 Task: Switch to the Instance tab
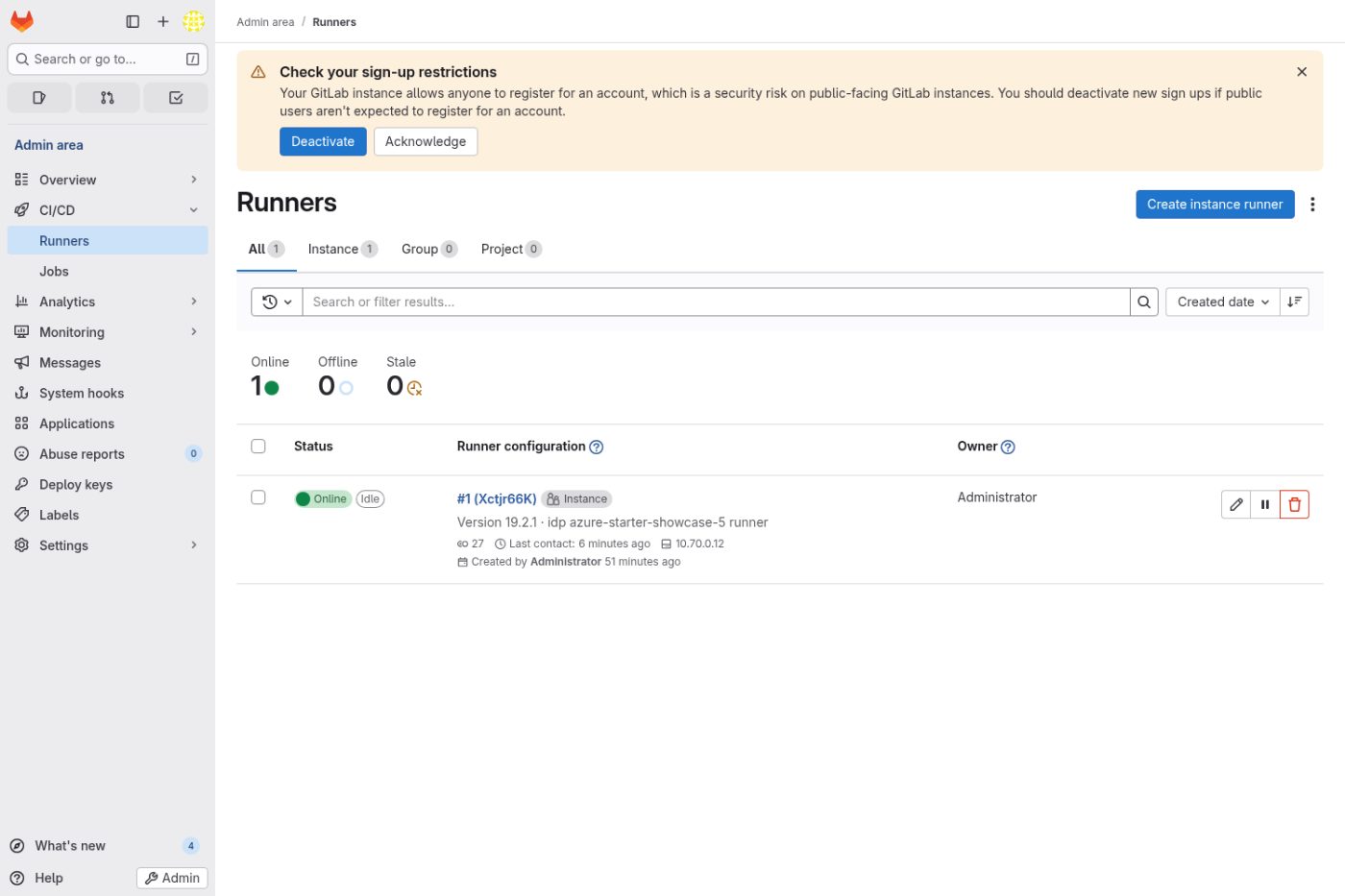point(342,249)
